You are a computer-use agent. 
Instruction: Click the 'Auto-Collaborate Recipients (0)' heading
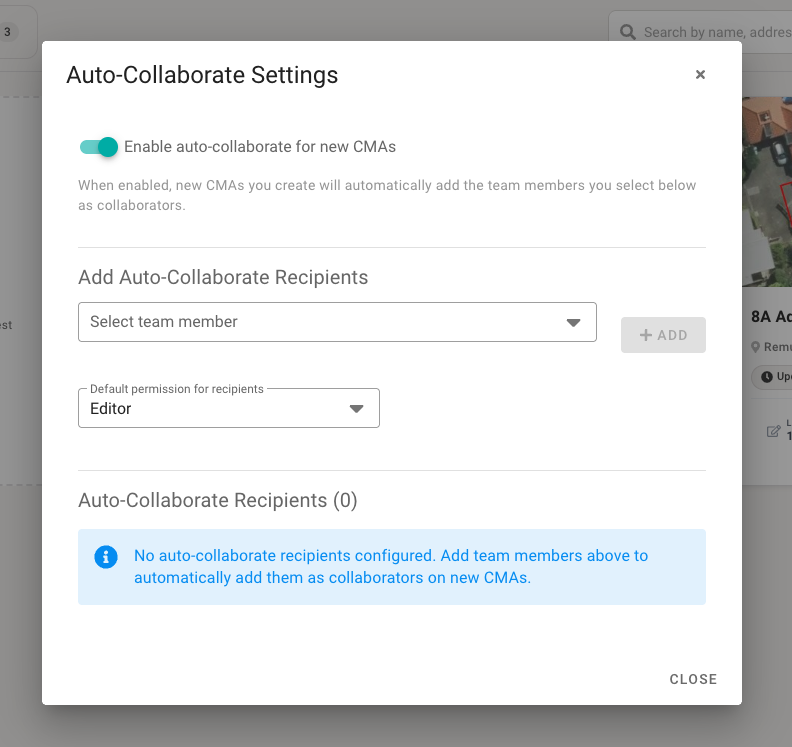pyautogui.click(x=218, y=501)
